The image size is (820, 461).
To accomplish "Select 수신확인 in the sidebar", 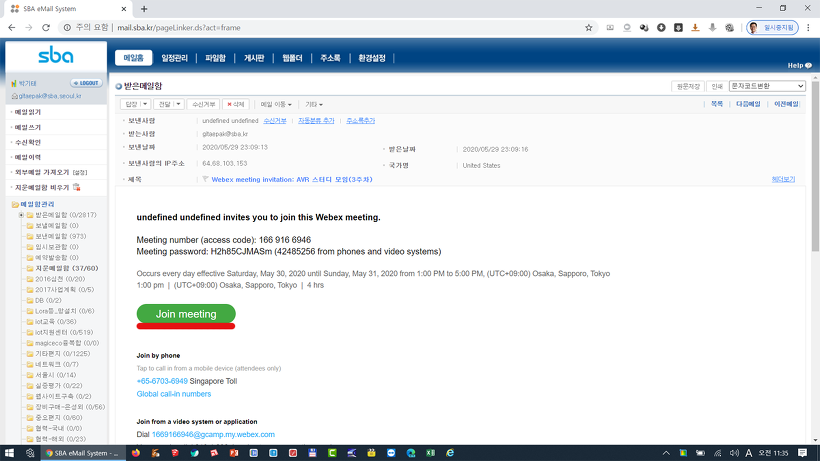I will pos(28,142).
